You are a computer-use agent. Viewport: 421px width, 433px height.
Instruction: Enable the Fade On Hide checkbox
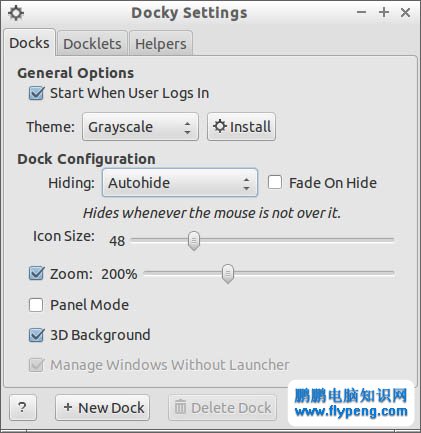pyautogui.click(x=275, y=183)
